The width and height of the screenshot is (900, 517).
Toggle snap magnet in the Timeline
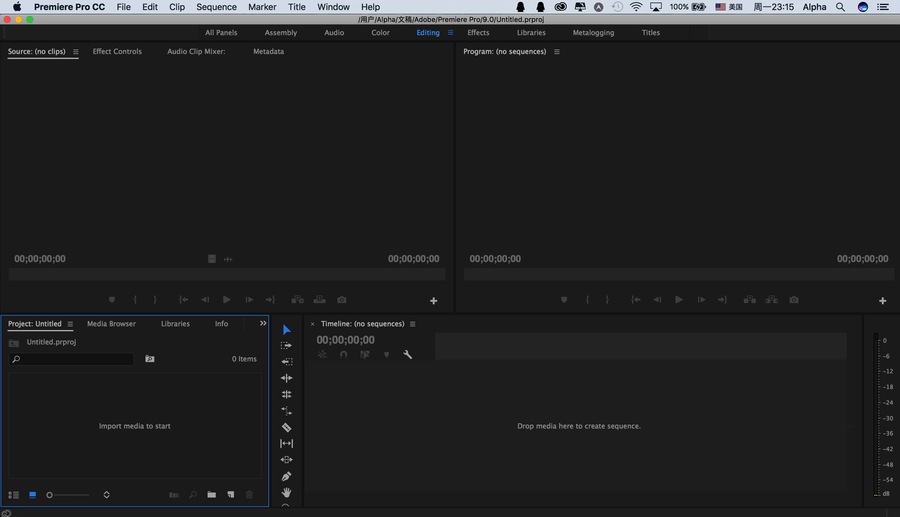click(x=343, y=354)
